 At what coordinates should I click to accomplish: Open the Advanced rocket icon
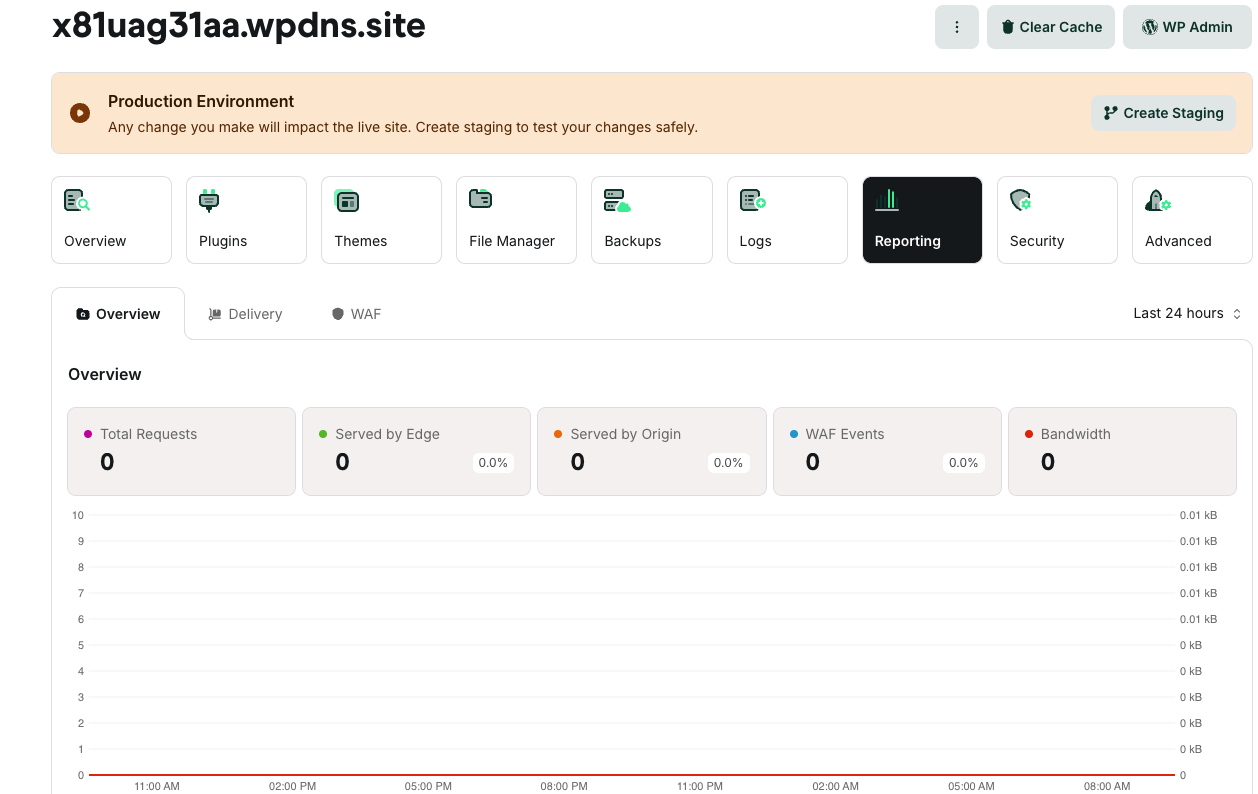(1157, 200)
